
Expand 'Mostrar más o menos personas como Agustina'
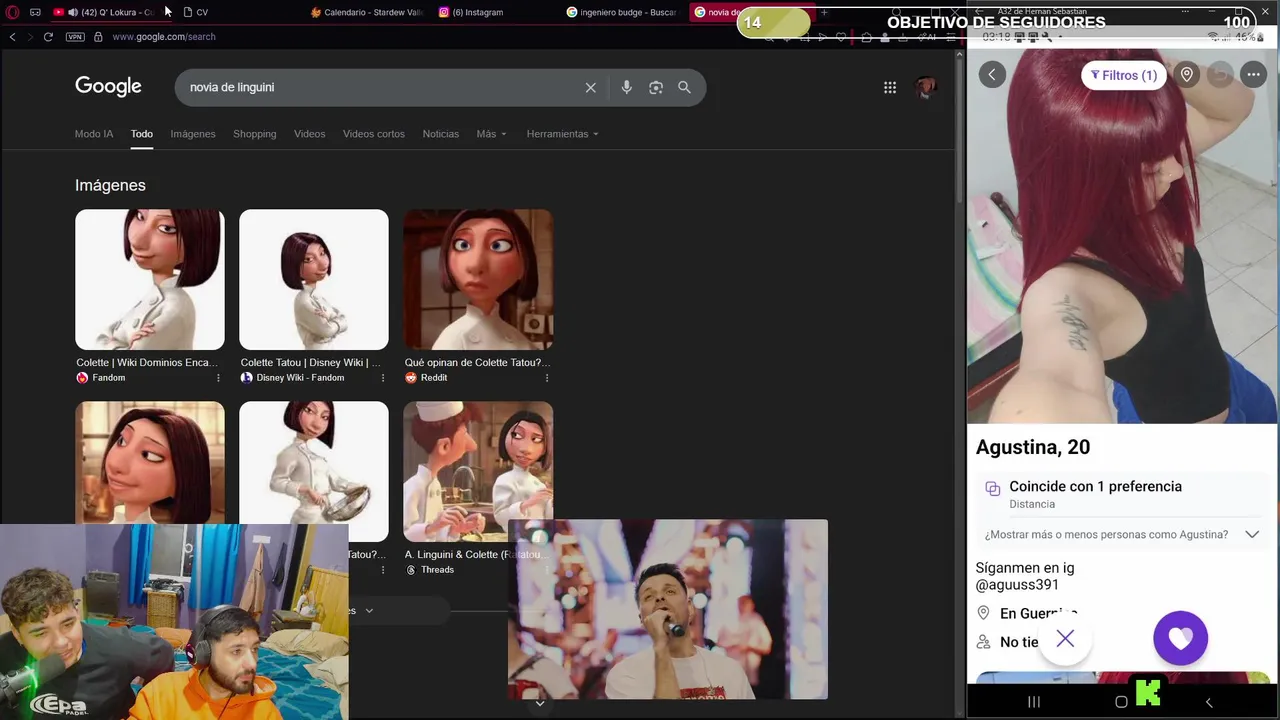tap(1122, 535)
